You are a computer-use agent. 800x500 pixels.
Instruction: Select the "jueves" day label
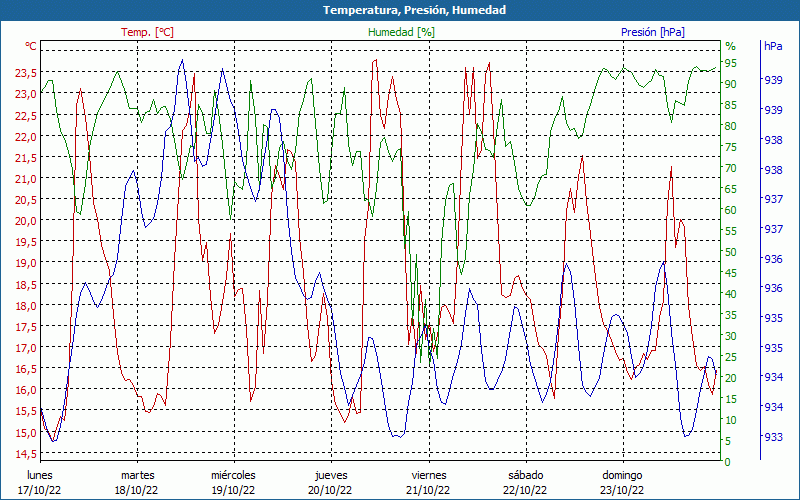pos(331,476)
